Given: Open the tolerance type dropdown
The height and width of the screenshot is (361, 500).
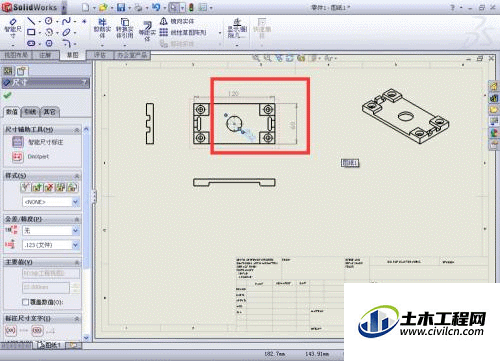Looking at the screenshot, I should click(x=76, y=230).
